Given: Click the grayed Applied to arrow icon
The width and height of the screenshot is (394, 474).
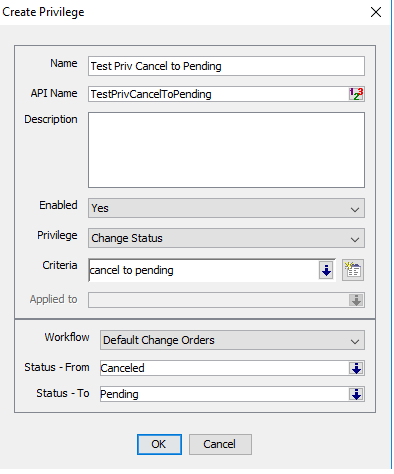Looking at the screenshot, I should (356, 300).
